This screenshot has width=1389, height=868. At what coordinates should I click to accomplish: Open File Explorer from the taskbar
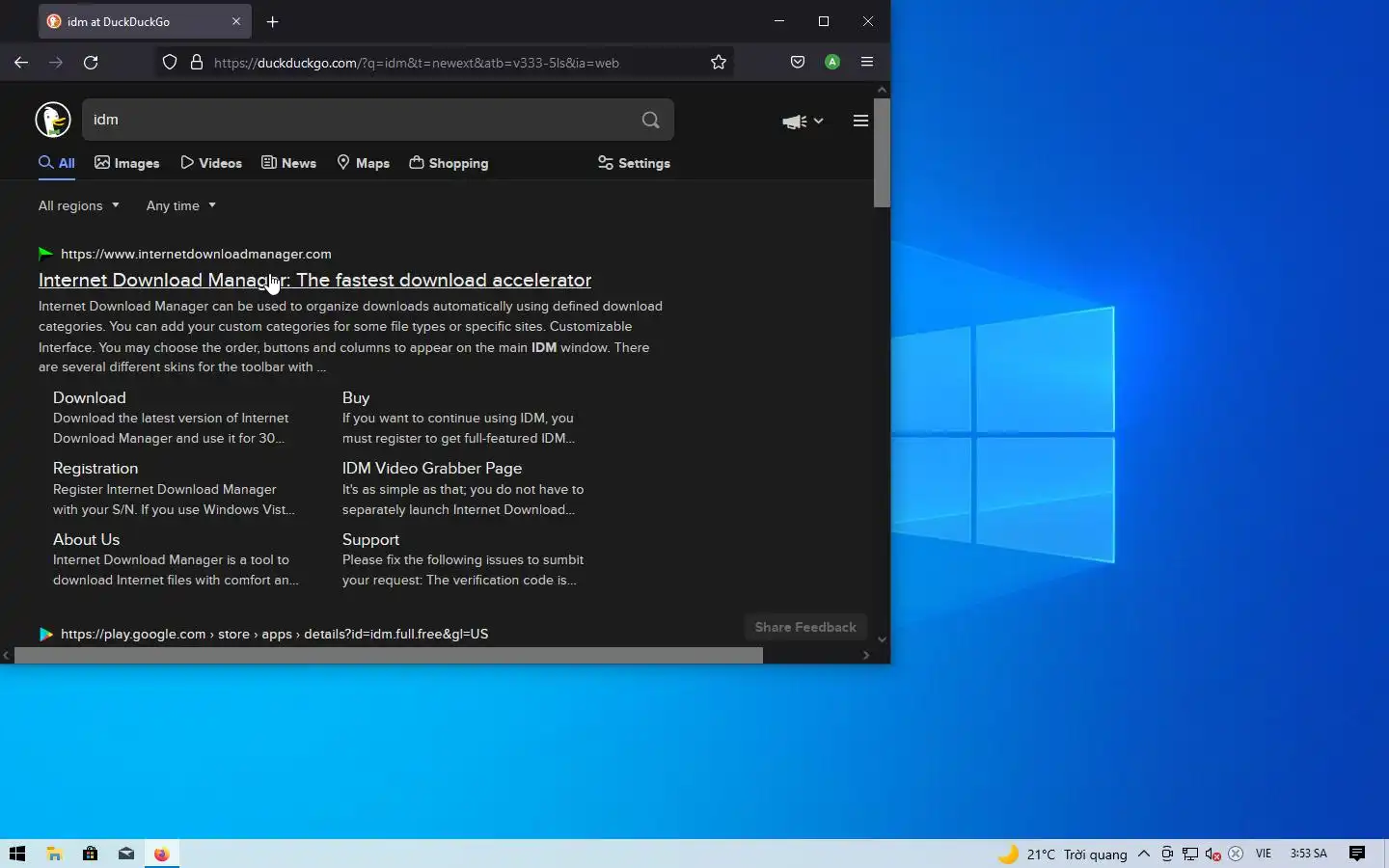coord(54,854)
